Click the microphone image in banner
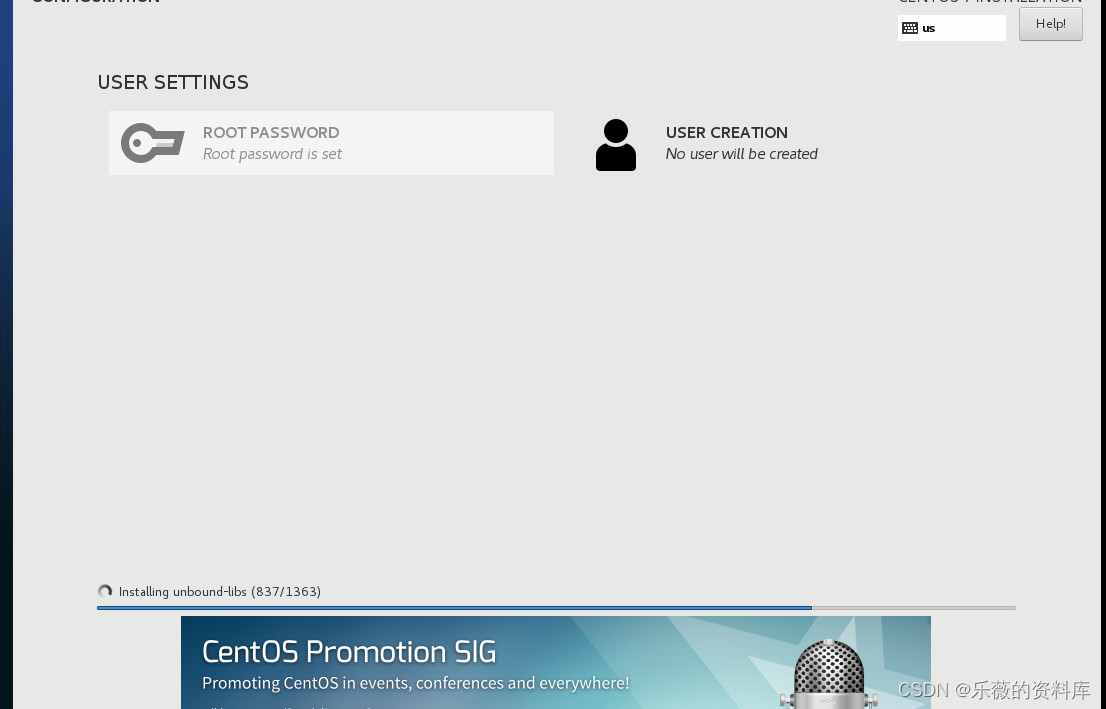Image resolution: width=1106 pixels, height=709 pixels. [x=829, y=674]
